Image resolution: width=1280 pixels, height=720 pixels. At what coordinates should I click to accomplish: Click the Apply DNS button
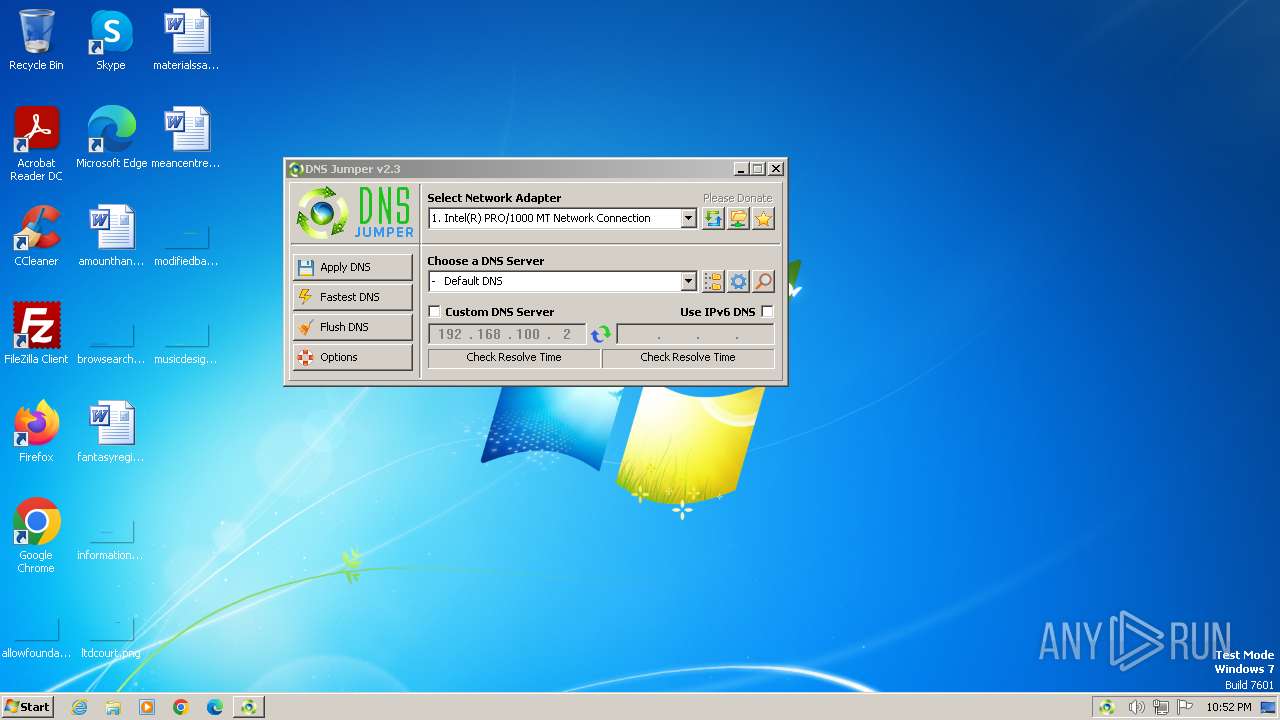point(352,267)
